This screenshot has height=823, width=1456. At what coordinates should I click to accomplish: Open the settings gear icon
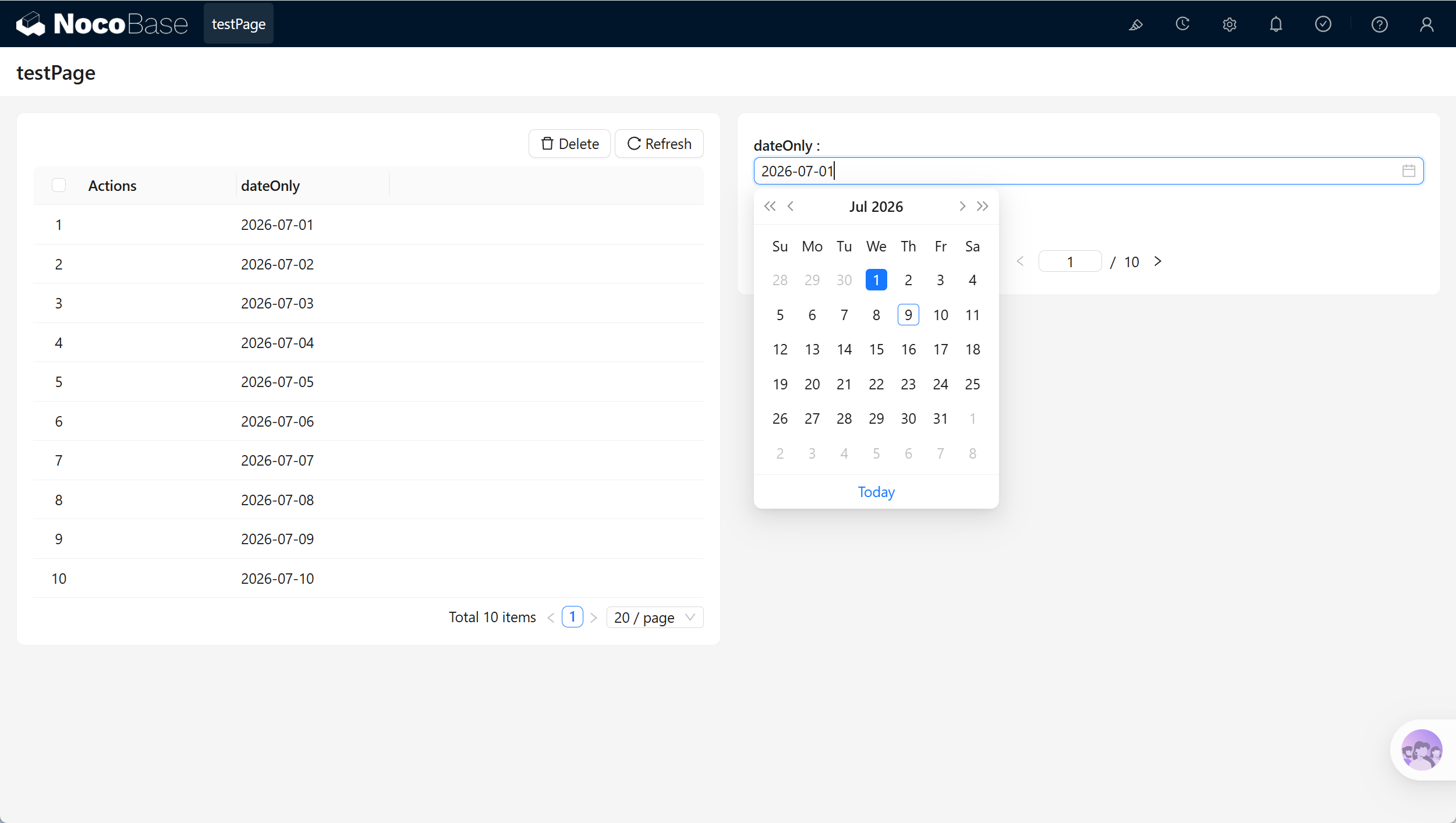click(x=1230, y=24)
